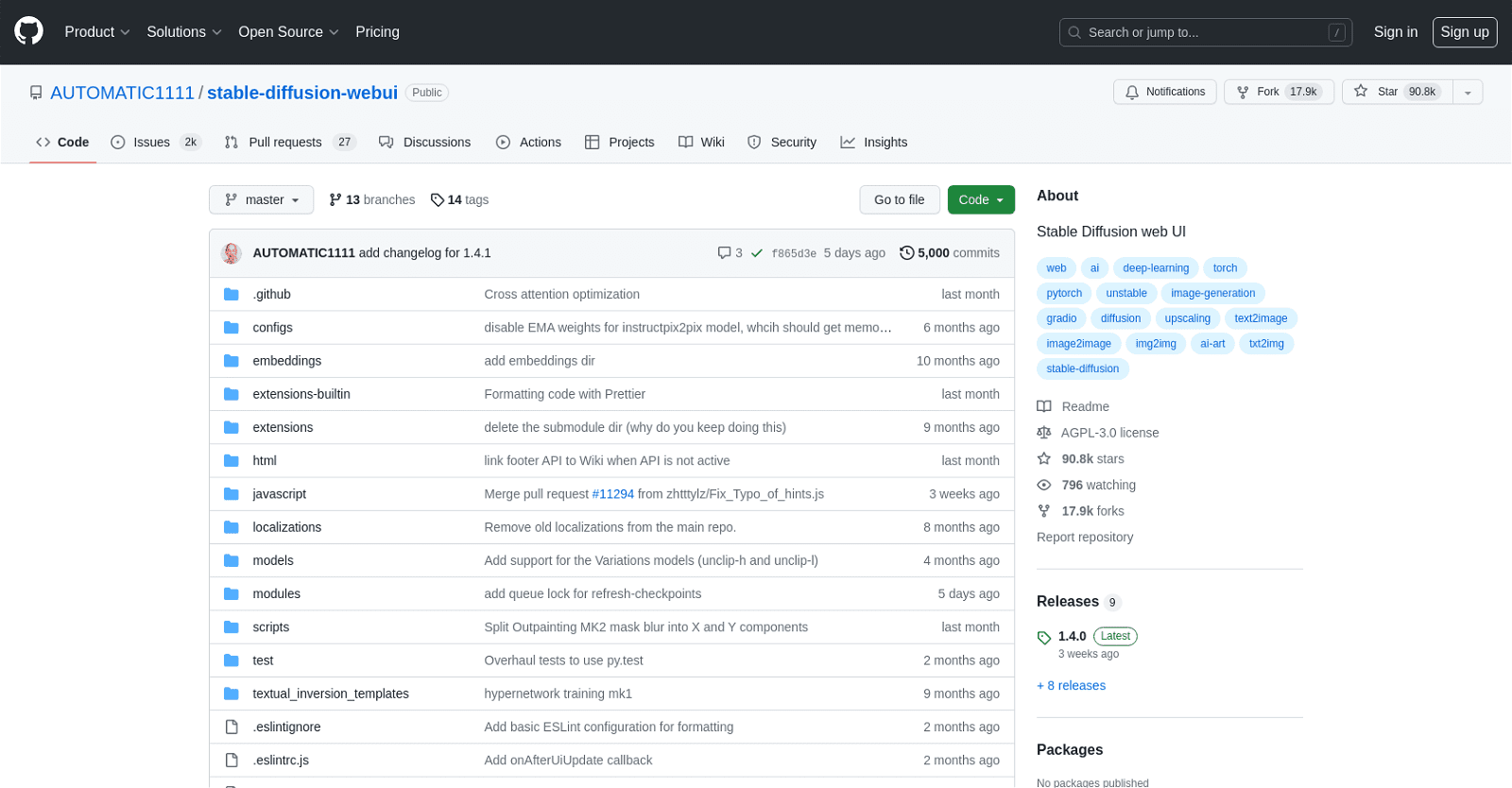The width and height of the screenshot is (1512, 788).
Task: Open the green Code dropdown
Action: (980, 200)
